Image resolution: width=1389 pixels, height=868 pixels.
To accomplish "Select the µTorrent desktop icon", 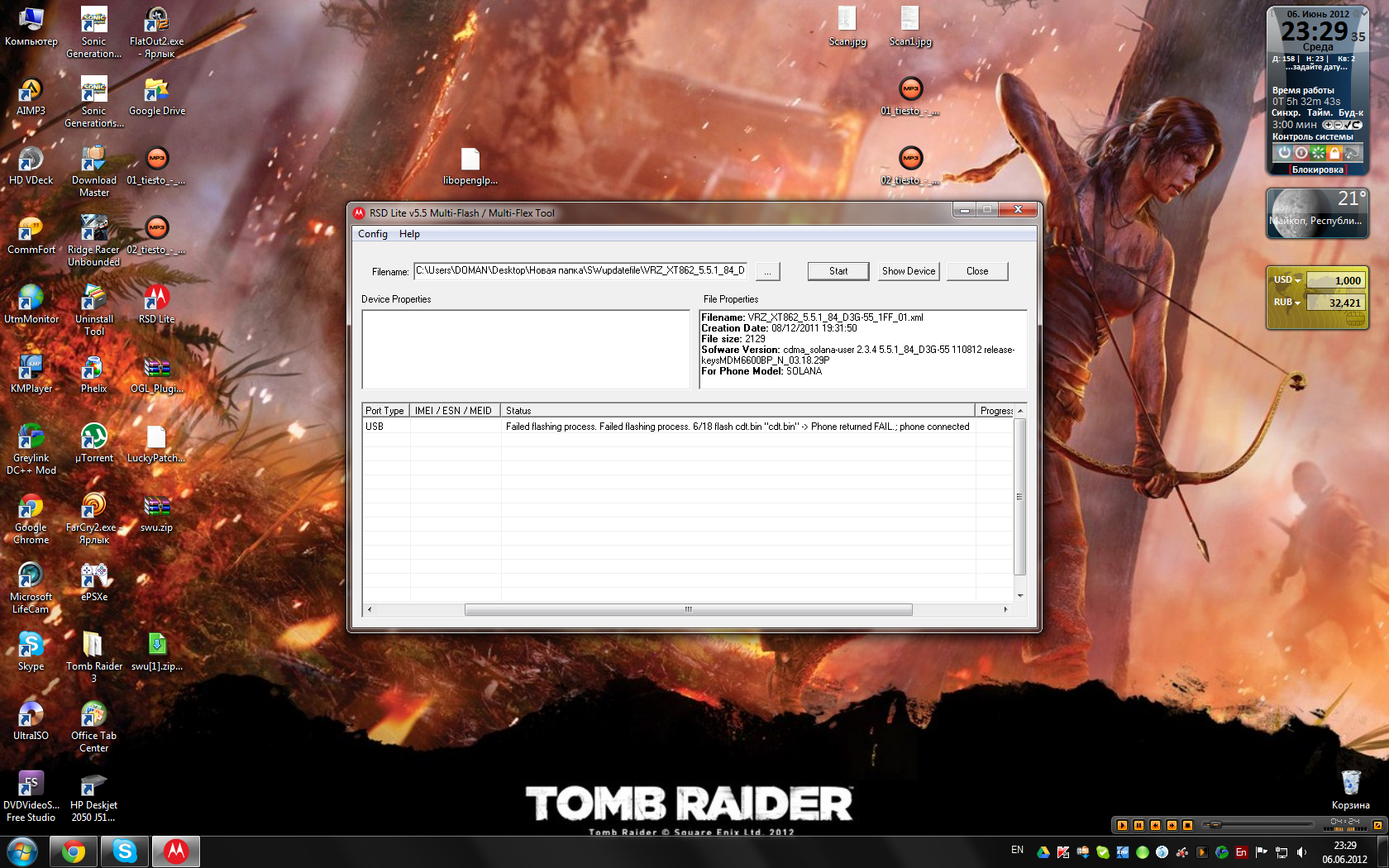I will pos(94,444).
